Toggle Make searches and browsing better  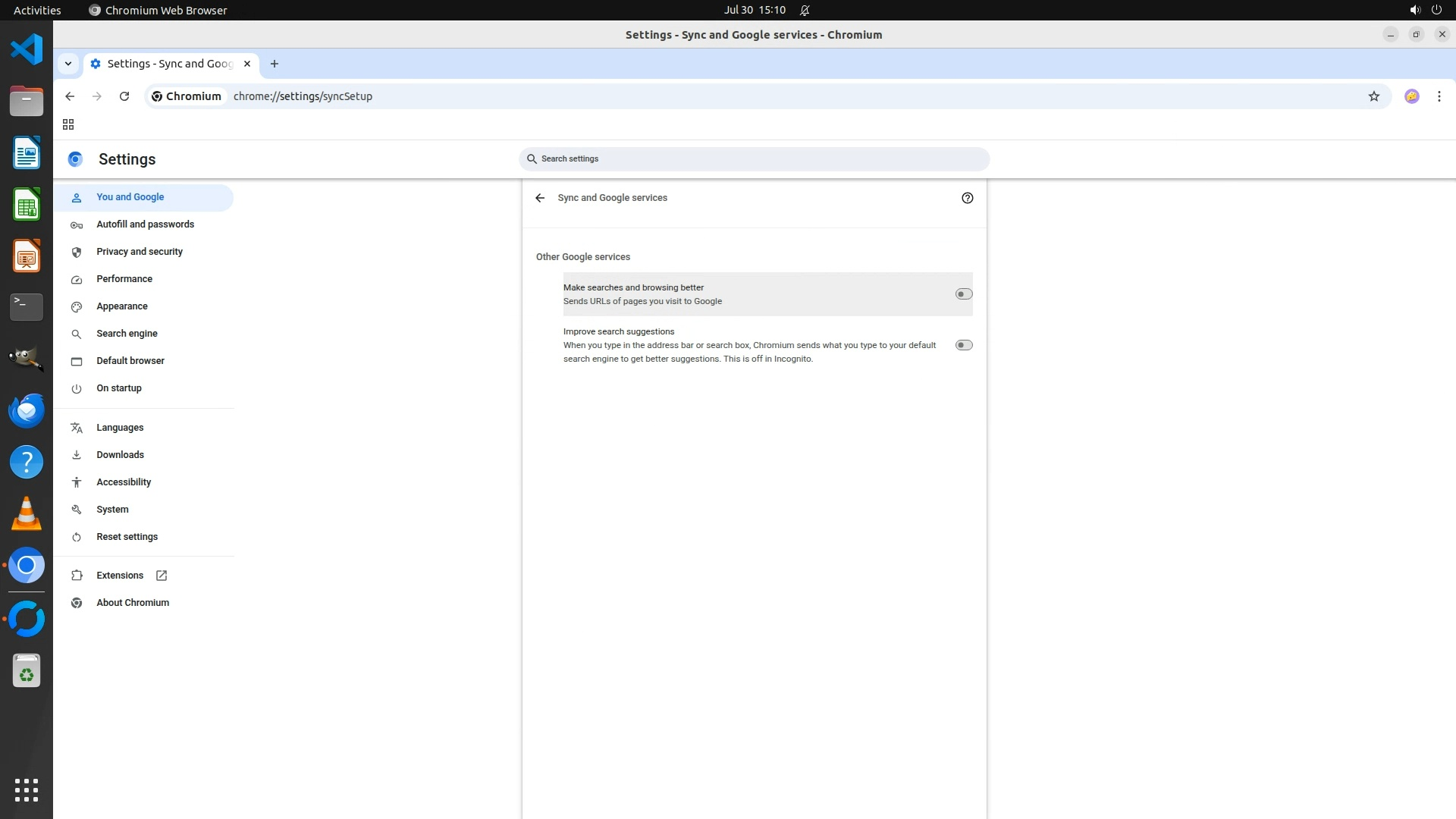click(x=963, y=294)
